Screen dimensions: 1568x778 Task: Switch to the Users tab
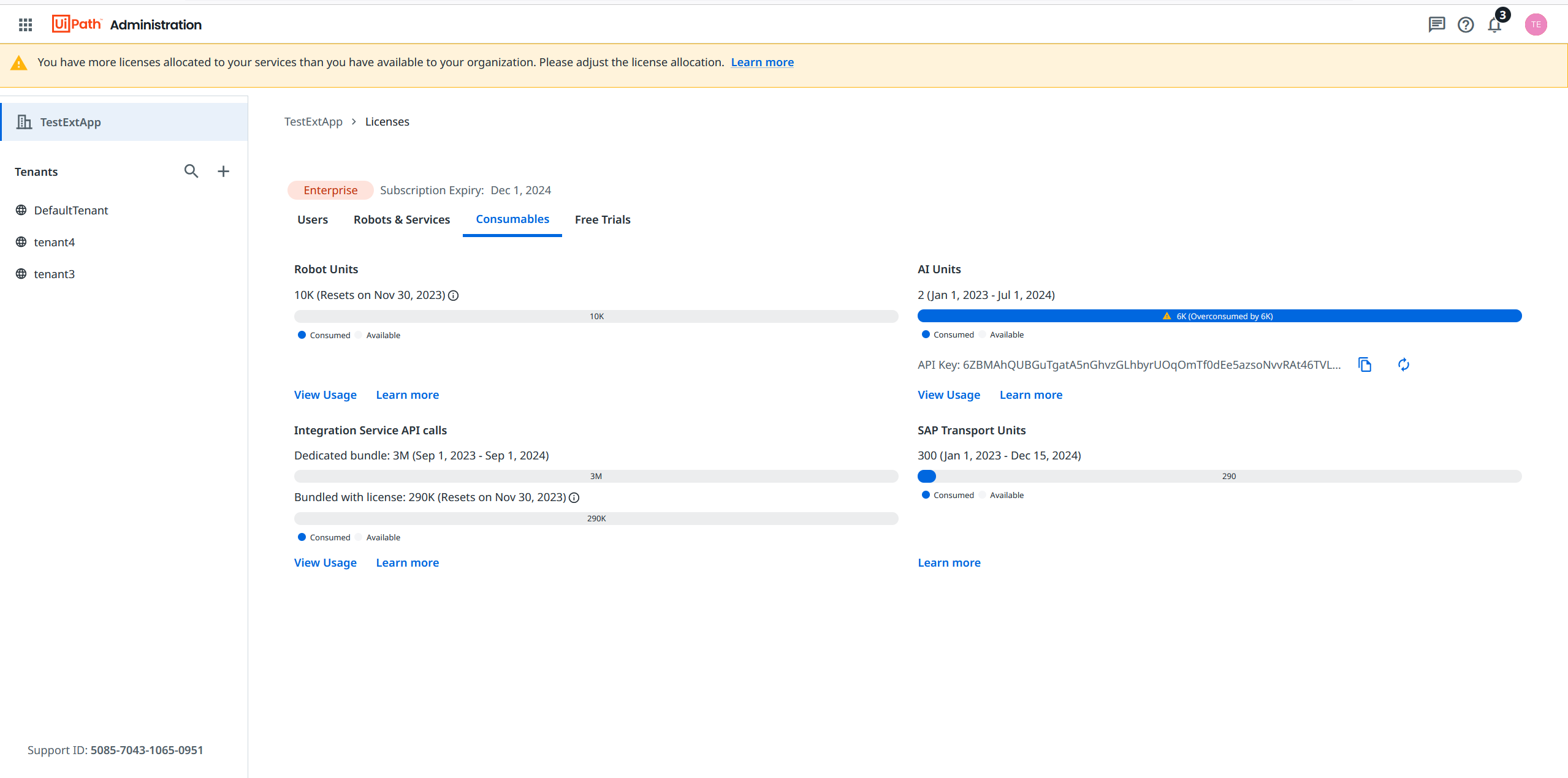pos(313,219)
